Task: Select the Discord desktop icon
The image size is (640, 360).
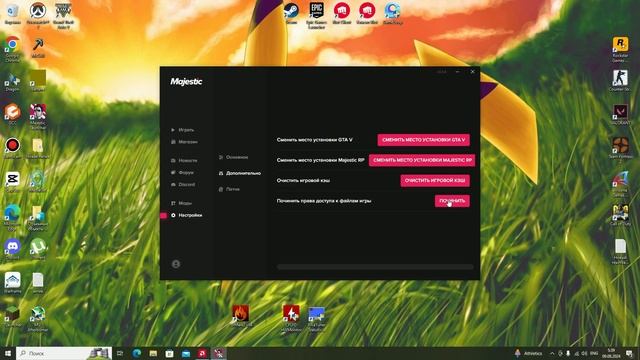Action: 12,249
